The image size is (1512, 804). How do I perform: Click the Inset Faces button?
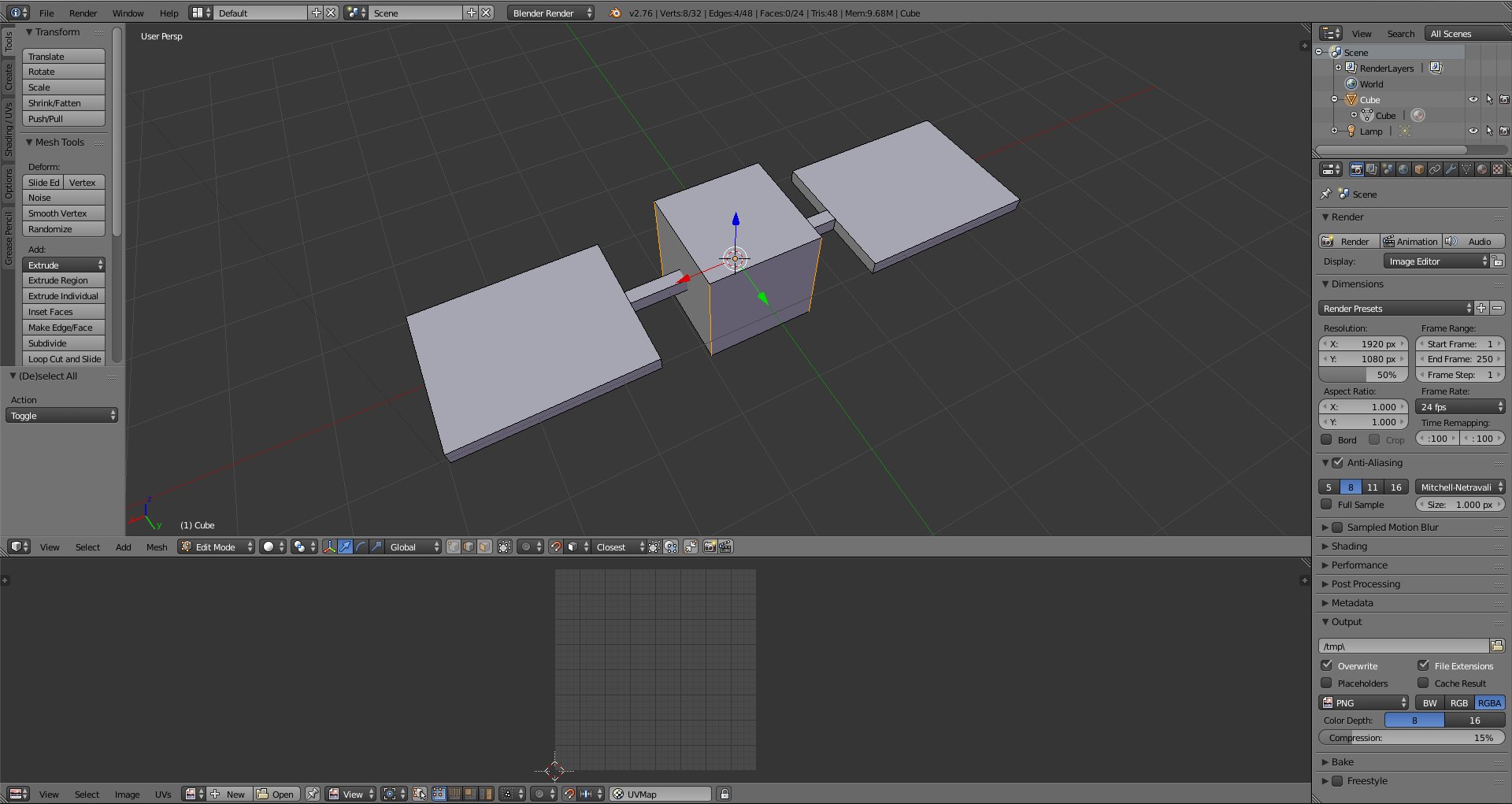point(64,311)
